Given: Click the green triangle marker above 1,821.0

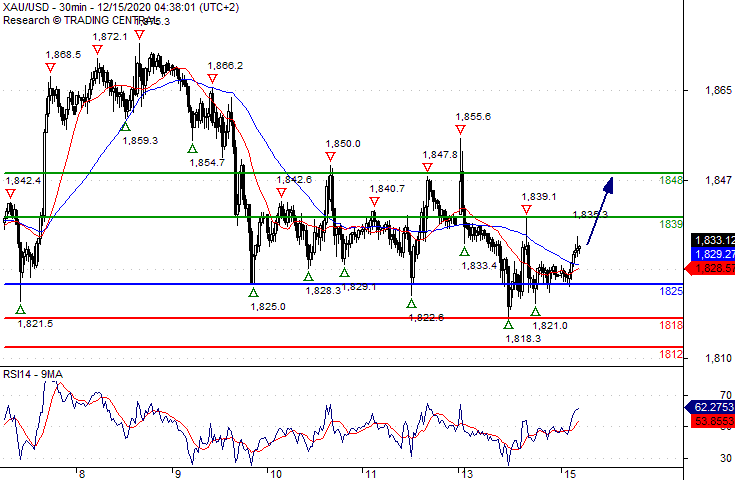Looking at the screenshot, I should tap(536, 311).
